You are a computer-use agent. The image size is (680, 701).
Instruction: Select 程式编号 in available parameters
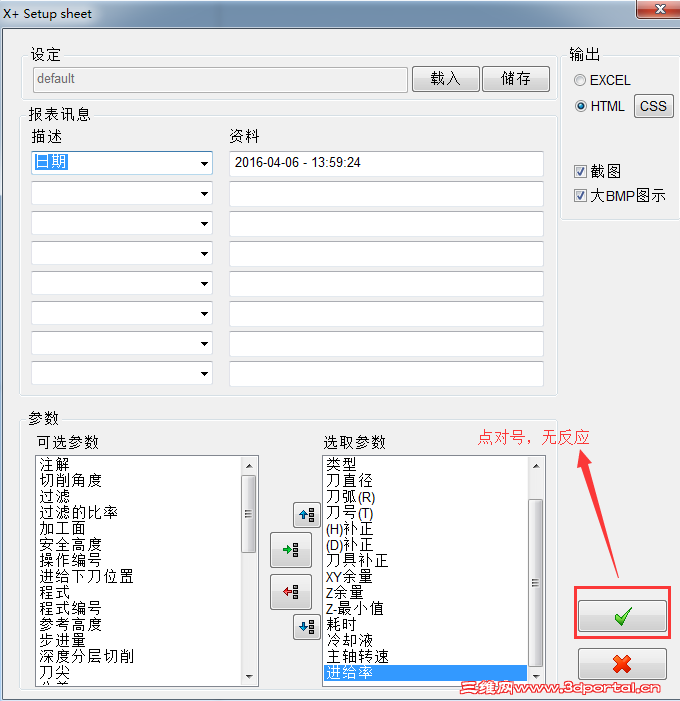(70, 608)
